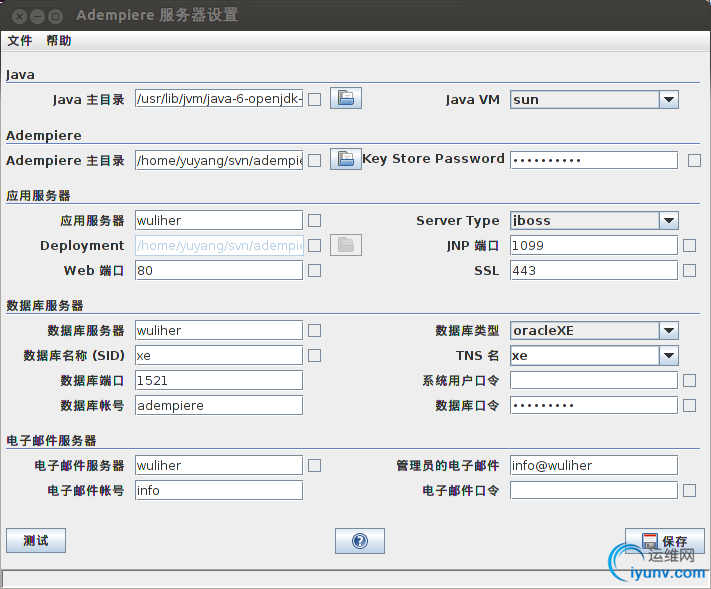Click the Key Store Password field

pyautogui.click(x=594, y=160)
